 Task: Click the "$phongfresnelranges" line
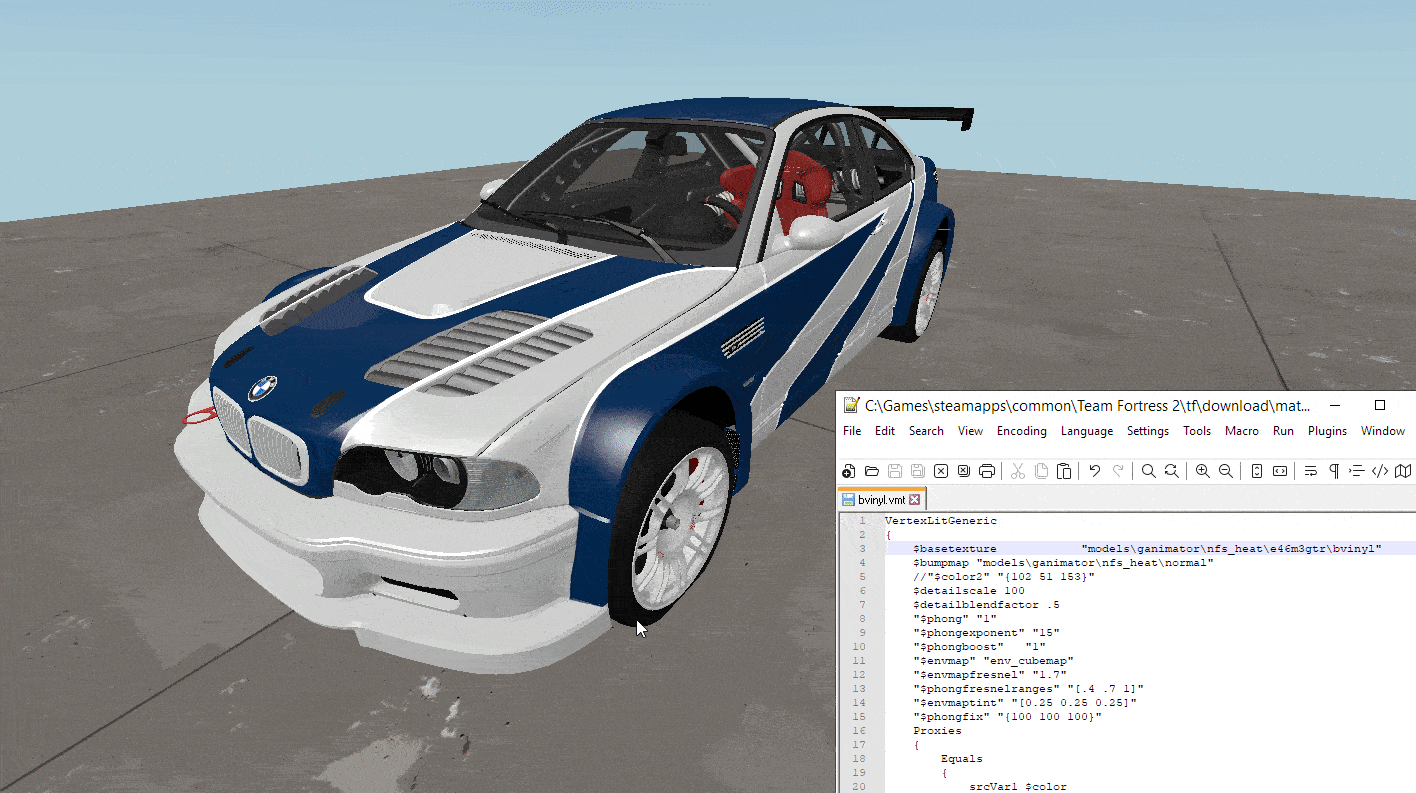pos(1028,688)
